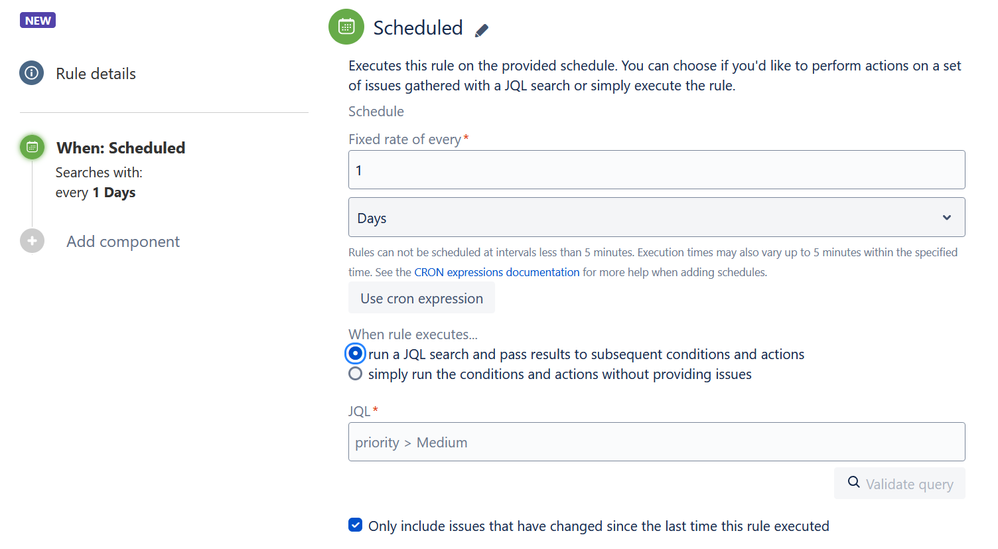This screenshot has height=549, width=998.
Task: Click the NEW badge
Action: click(x=38, y=20)
